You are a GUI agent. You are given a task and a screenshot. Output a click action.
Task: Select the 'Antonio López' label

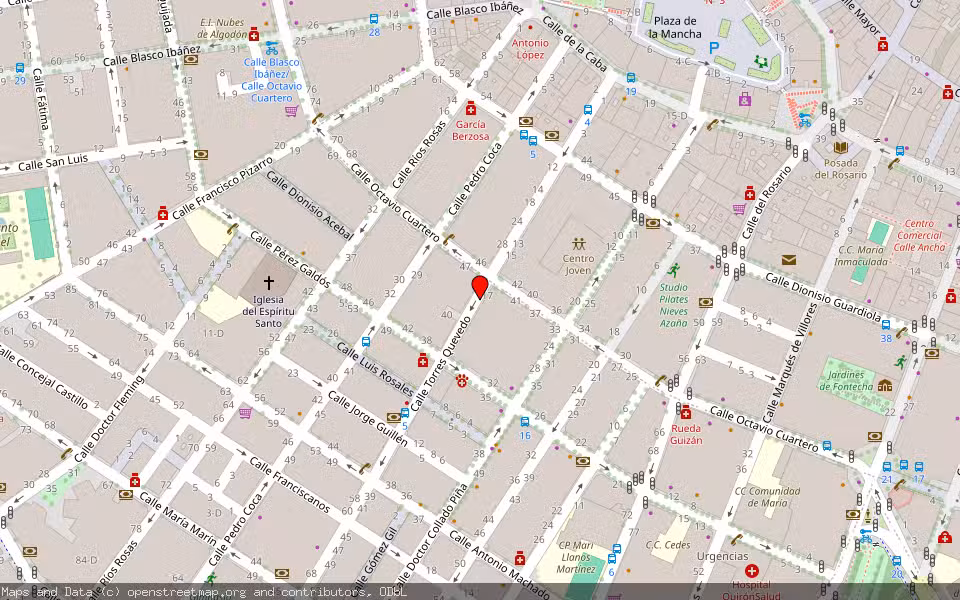click(x=530, y=49)
